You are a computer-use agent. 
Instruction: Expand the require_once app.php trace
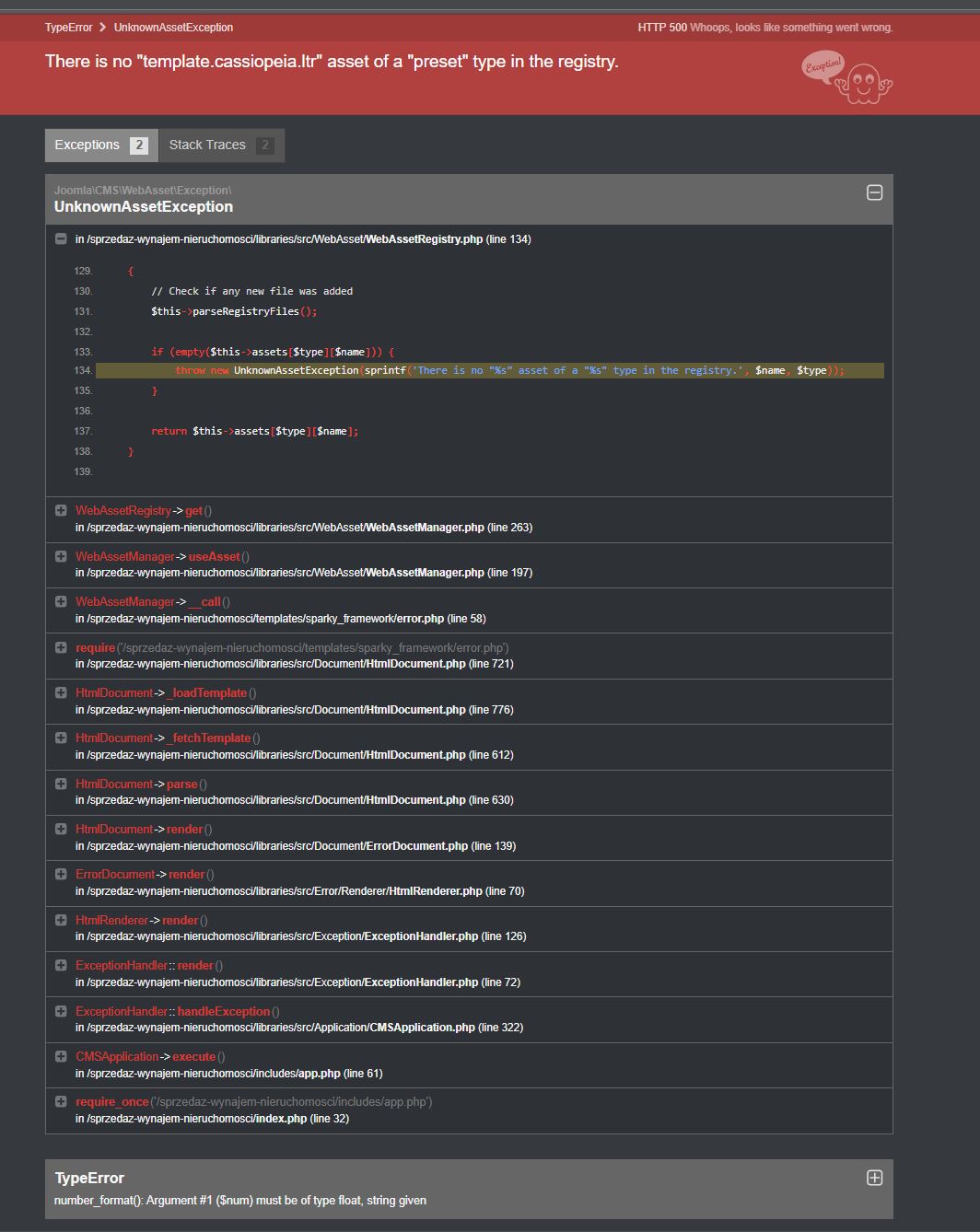click(x=61, y=1101)
